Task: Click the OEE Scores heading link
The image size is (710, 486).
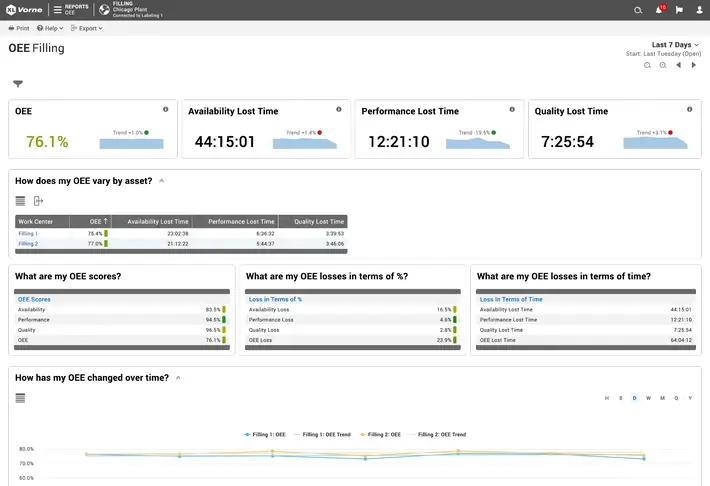Action: point(34,299)
